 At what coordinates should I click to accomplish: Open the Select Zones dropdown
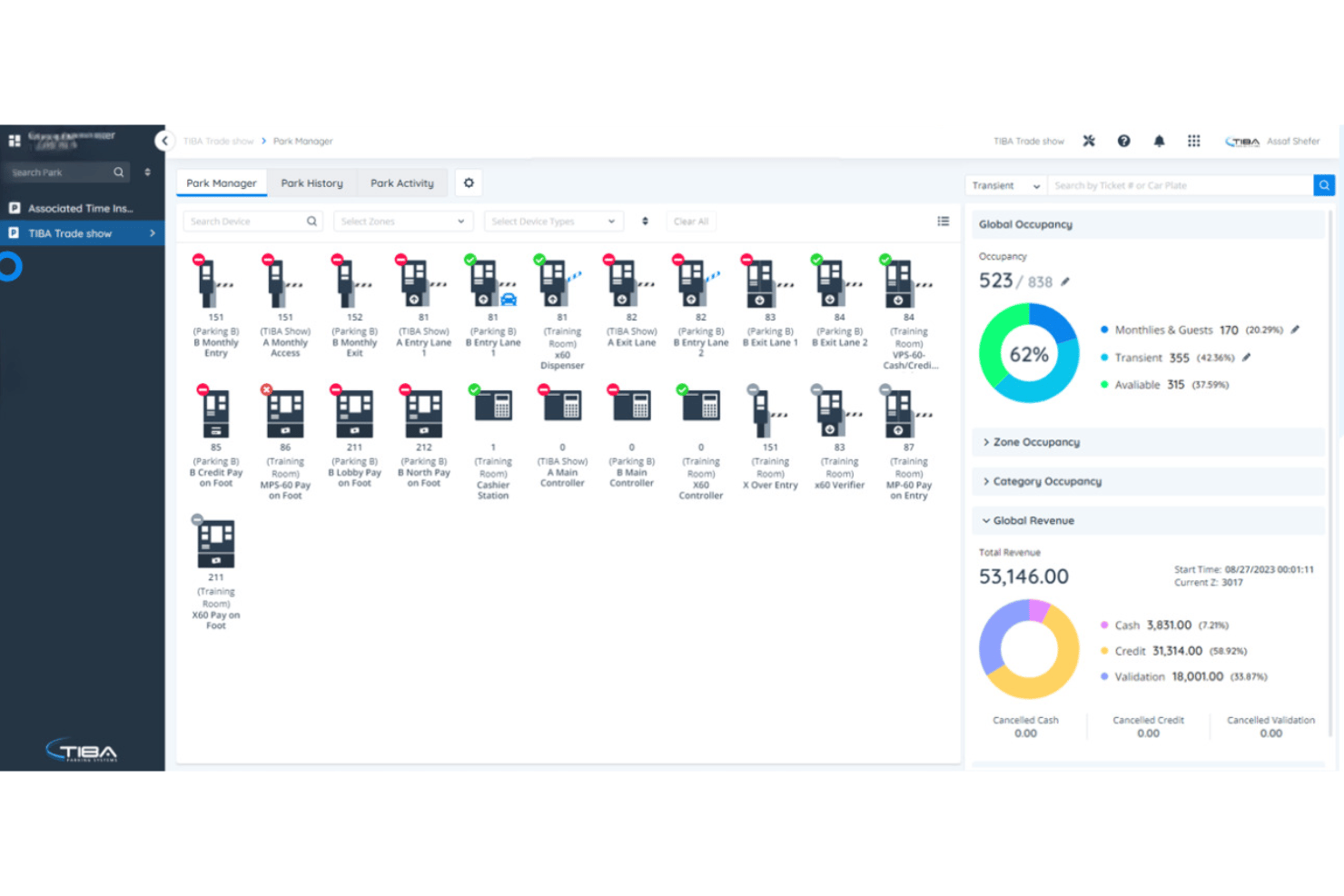tap(403, 222)
